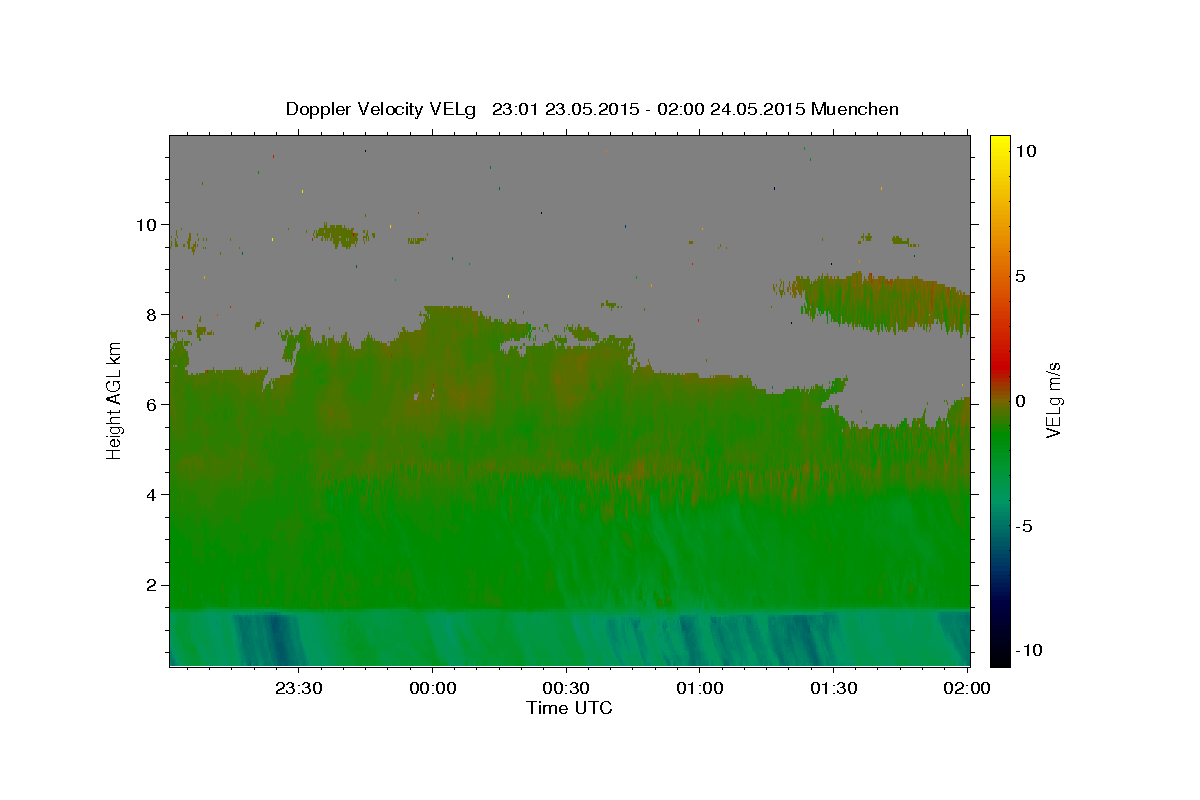Click the 02:00 time tick label

pos(967,688)
